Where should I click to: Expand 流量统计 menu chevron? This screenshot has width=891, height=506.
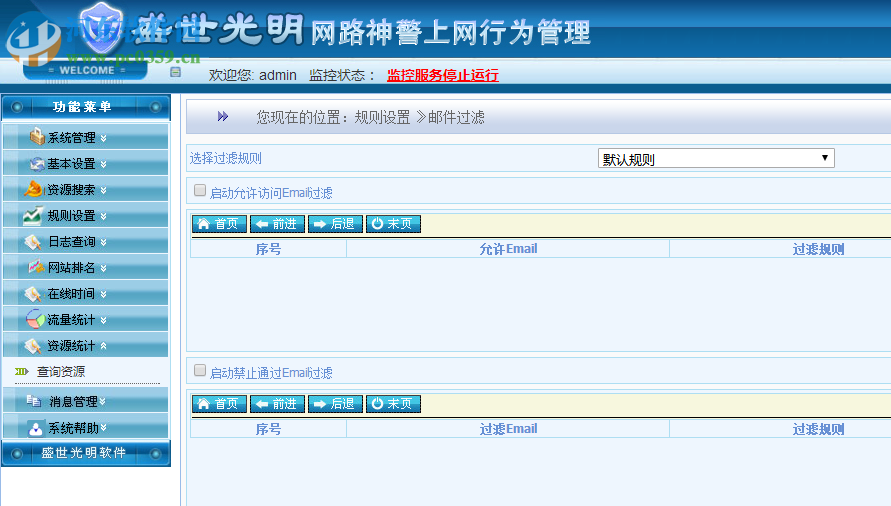coord(103,320)
